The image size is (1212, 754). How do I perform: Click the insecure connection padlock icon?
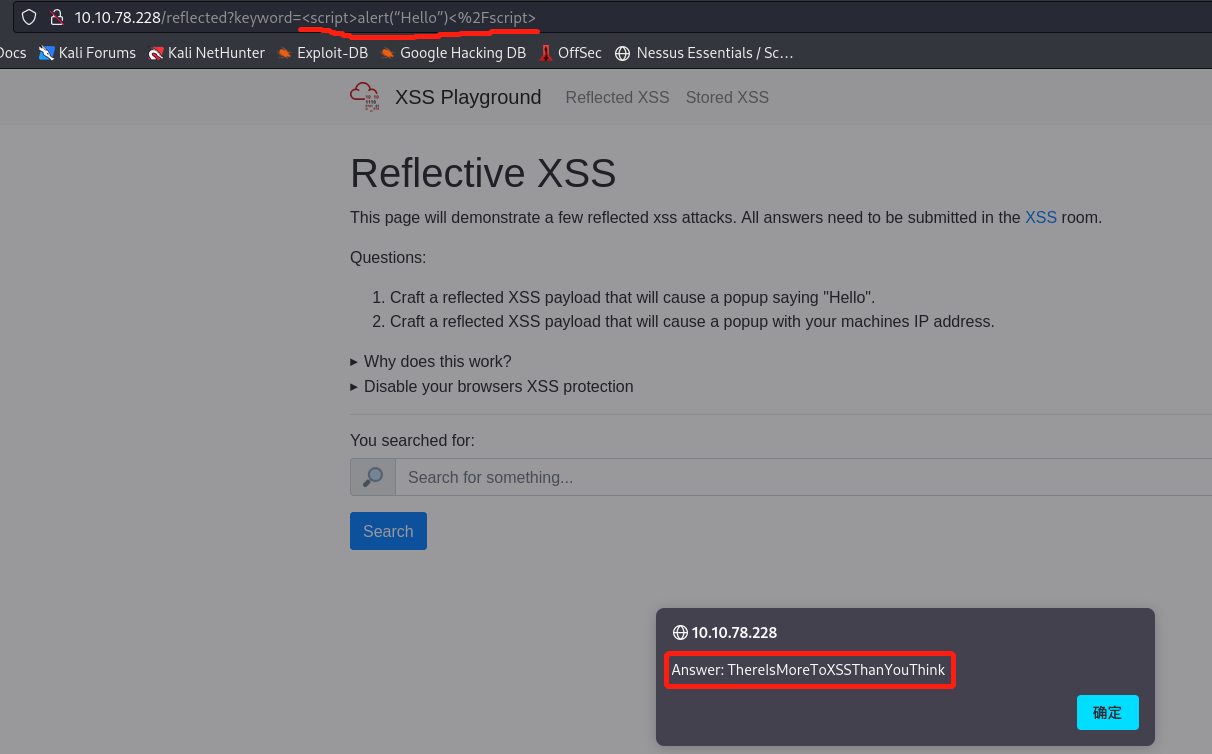coord(57,17)
